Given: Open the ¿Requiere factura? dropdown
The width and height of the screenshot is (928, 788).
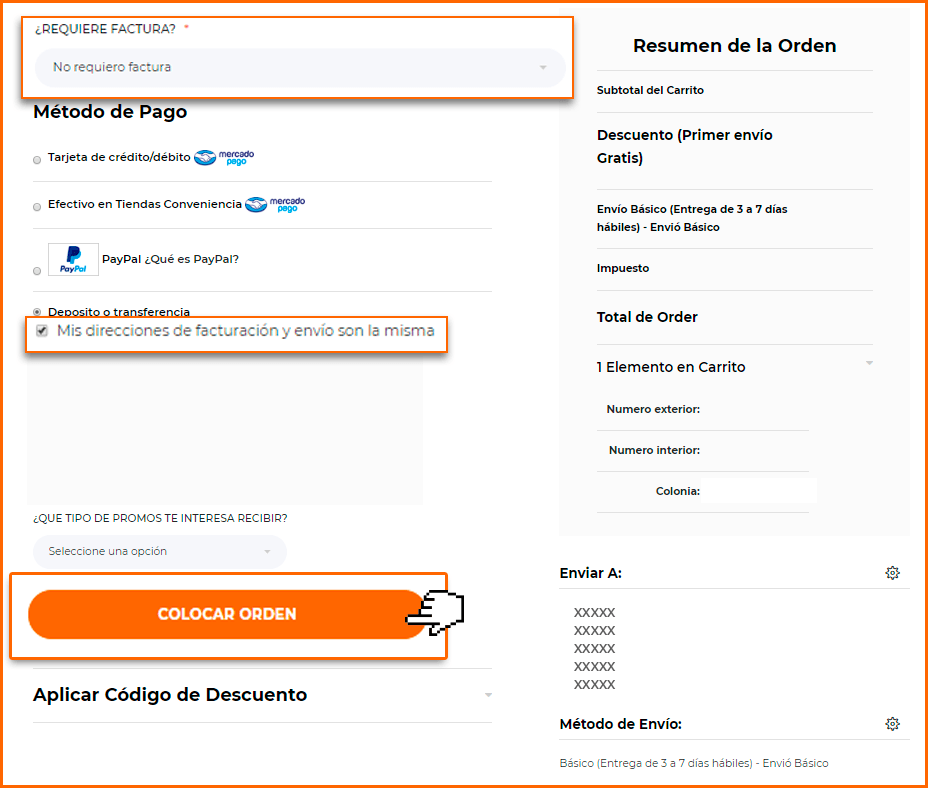Looking at the screenshot, I should coord(300,67).
